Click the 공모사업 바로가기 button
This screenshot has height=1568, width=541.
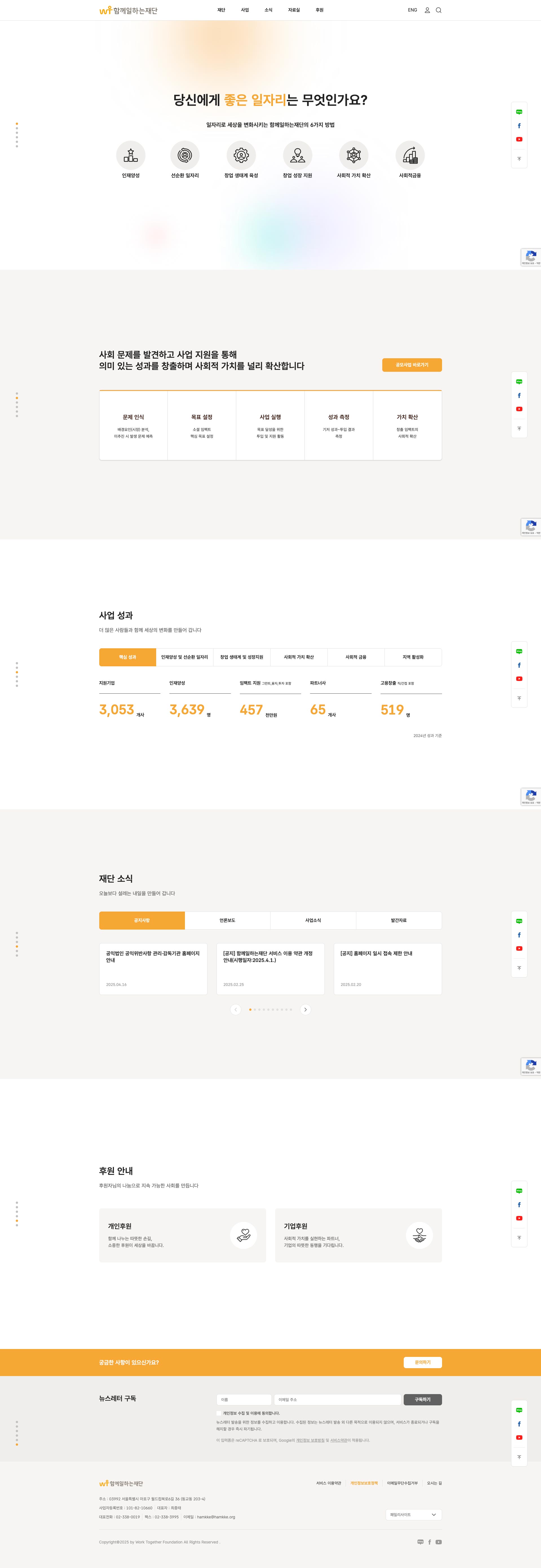pos(412,365)
